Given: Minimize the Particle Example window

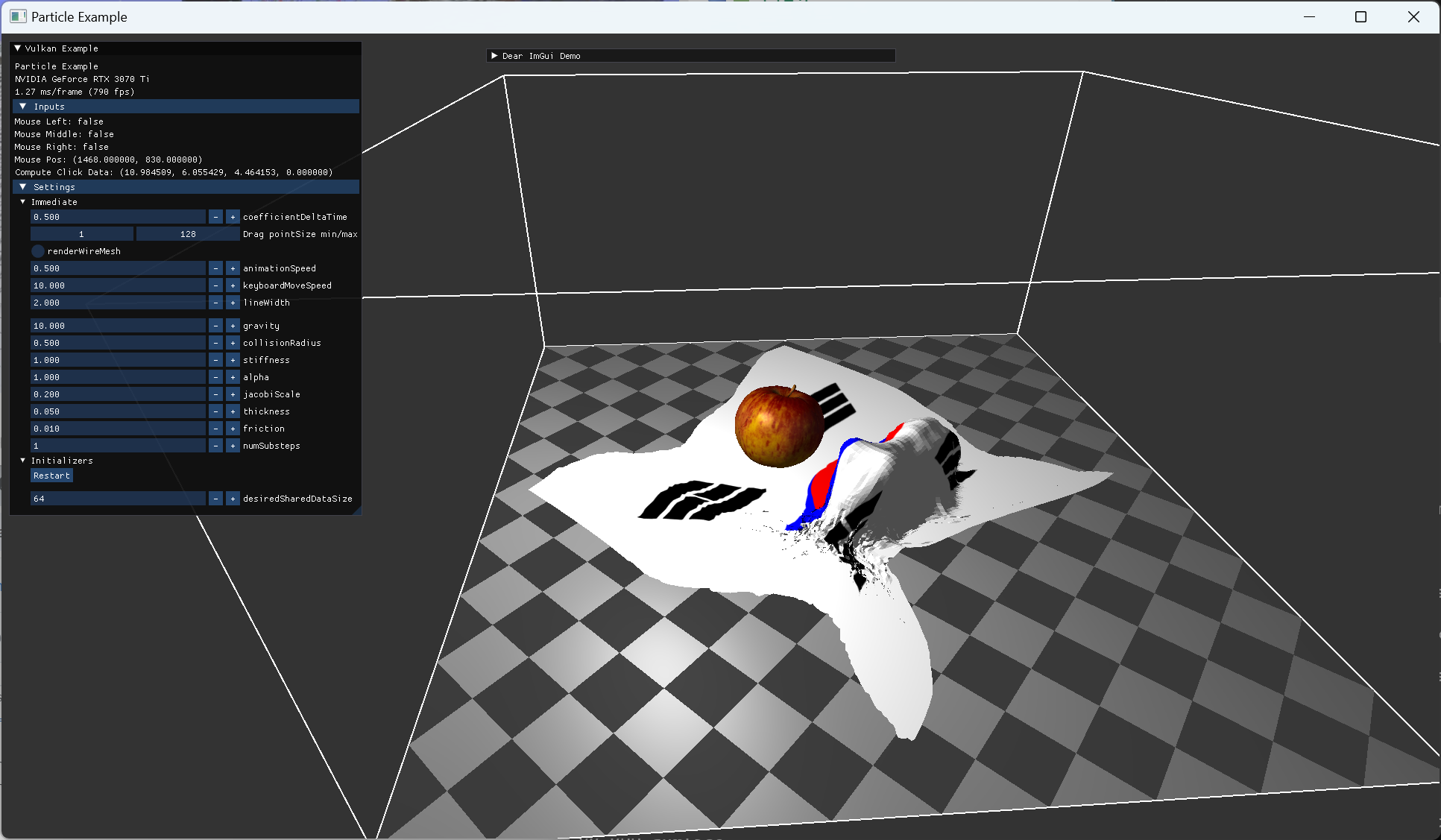Looking at the screenshot, I should tap(1309, 16).
